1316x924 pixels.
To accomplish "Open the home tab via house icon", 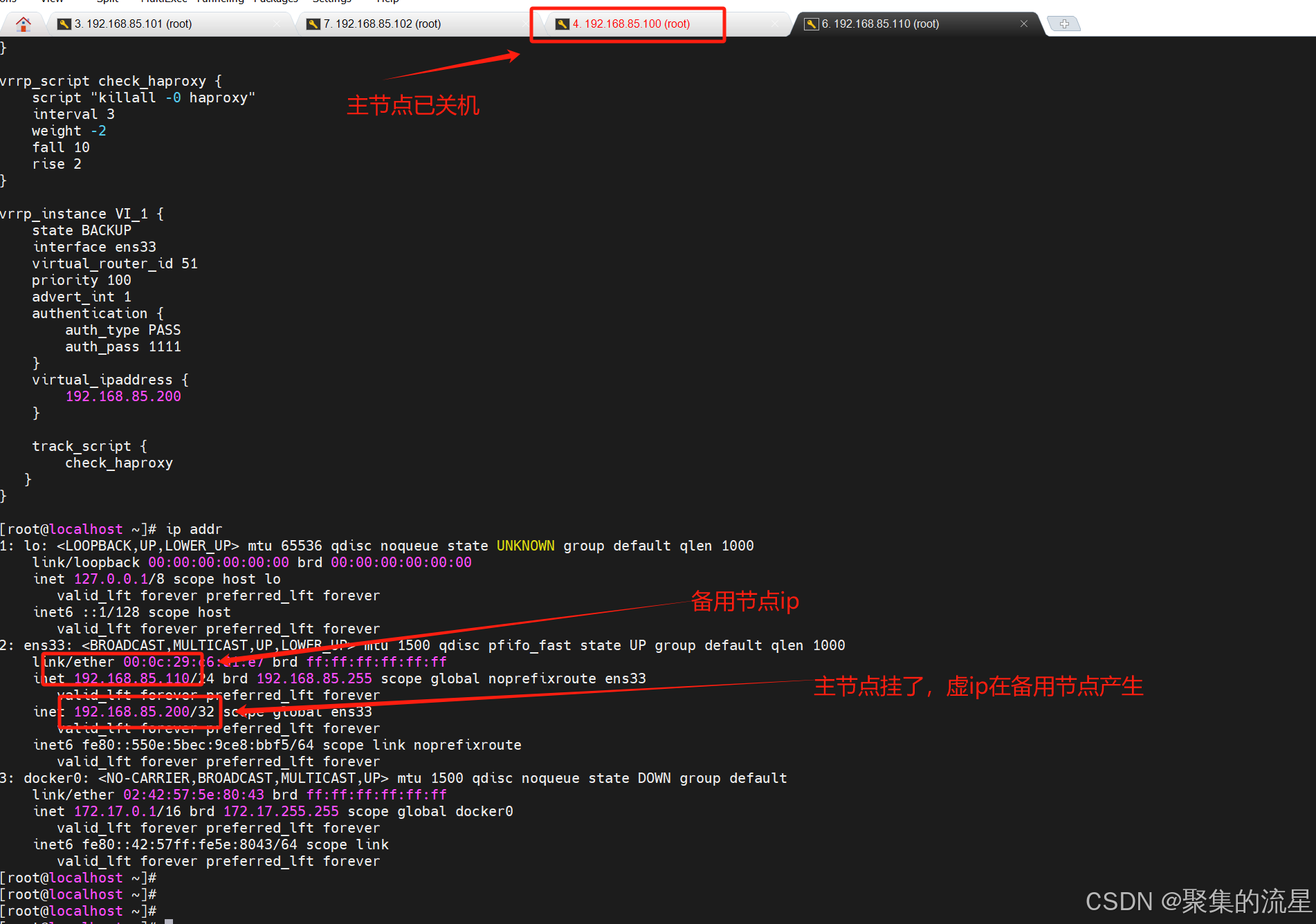I will 23,24.
